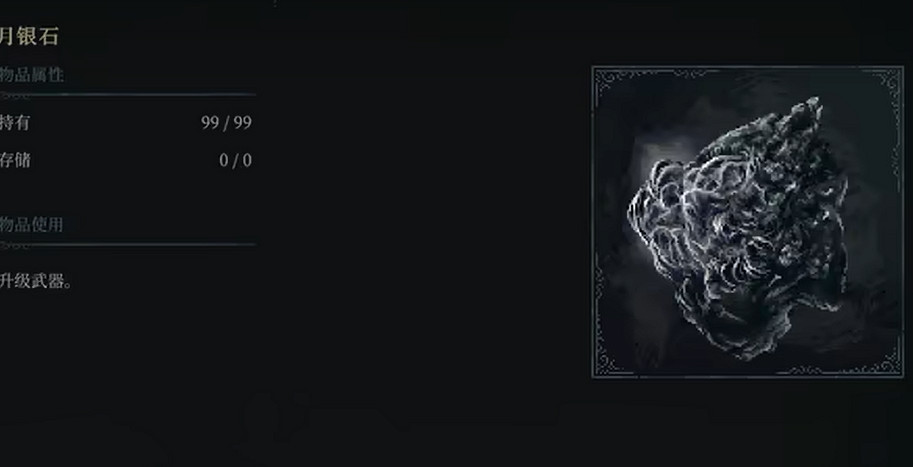Click the 存储 label
Viewport: 913px width, 467px height.
pos(15,160)
